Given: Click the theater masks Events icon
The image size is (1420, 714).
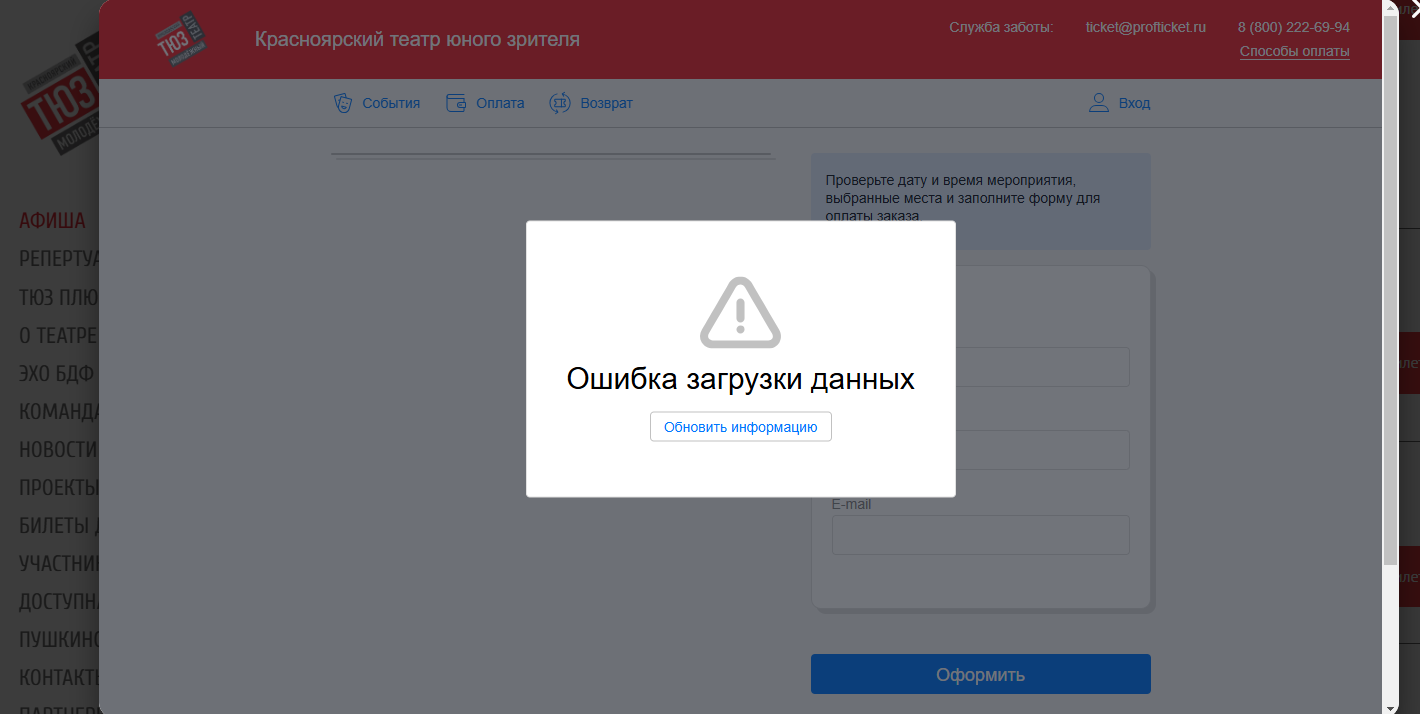Looking at the screenshot, I should [343, 103].
